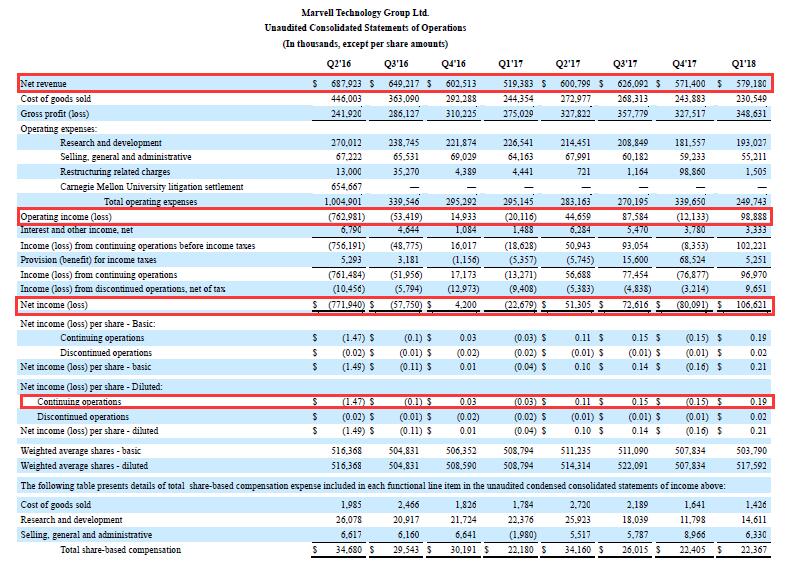
Task: Click litigation settlement value 654,667
Action: (346, 187)
